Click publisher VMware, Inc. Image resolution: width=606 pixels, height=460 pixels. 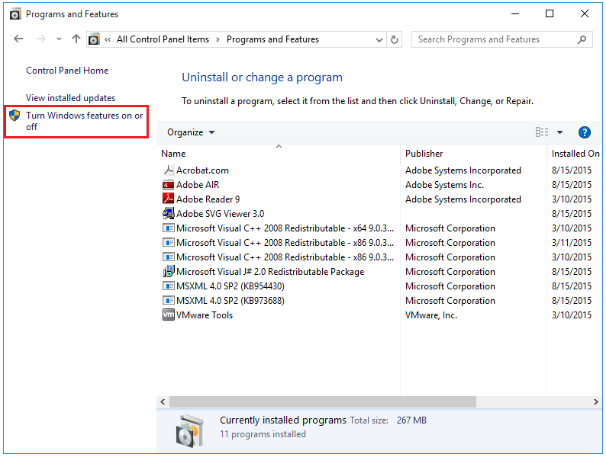coord(431,315)
